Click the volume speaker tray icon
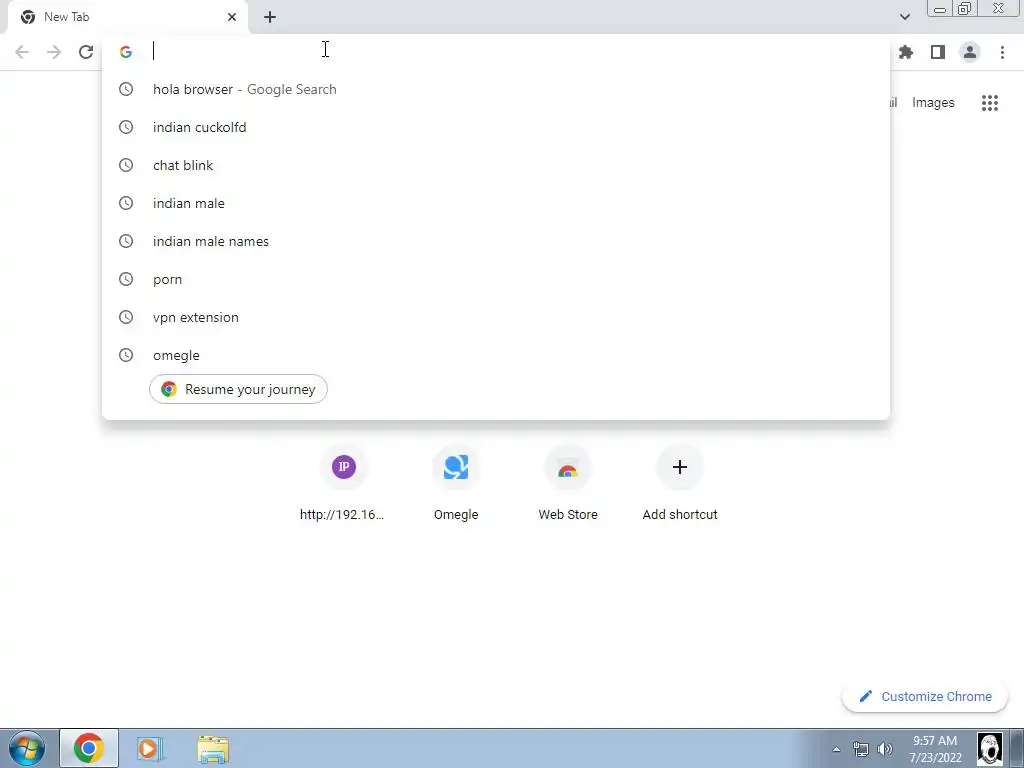This screenshot has height=768, width=1024. click(885, 749)
